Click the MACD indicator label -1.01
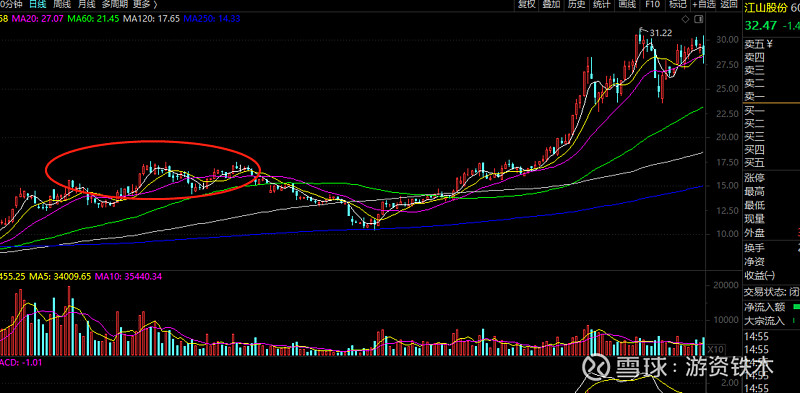The width and height of the screenshot is (800, 393). click(x=21, y=362)
